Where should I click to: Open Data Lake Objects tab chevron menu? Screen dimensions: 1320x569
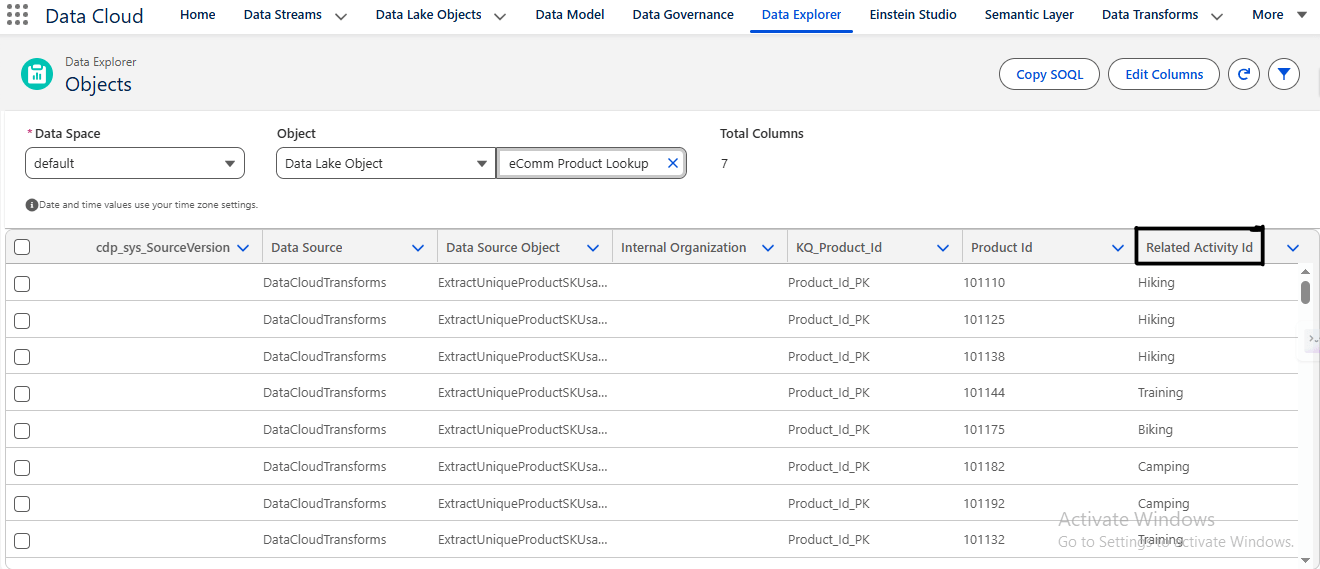[500, 16]
